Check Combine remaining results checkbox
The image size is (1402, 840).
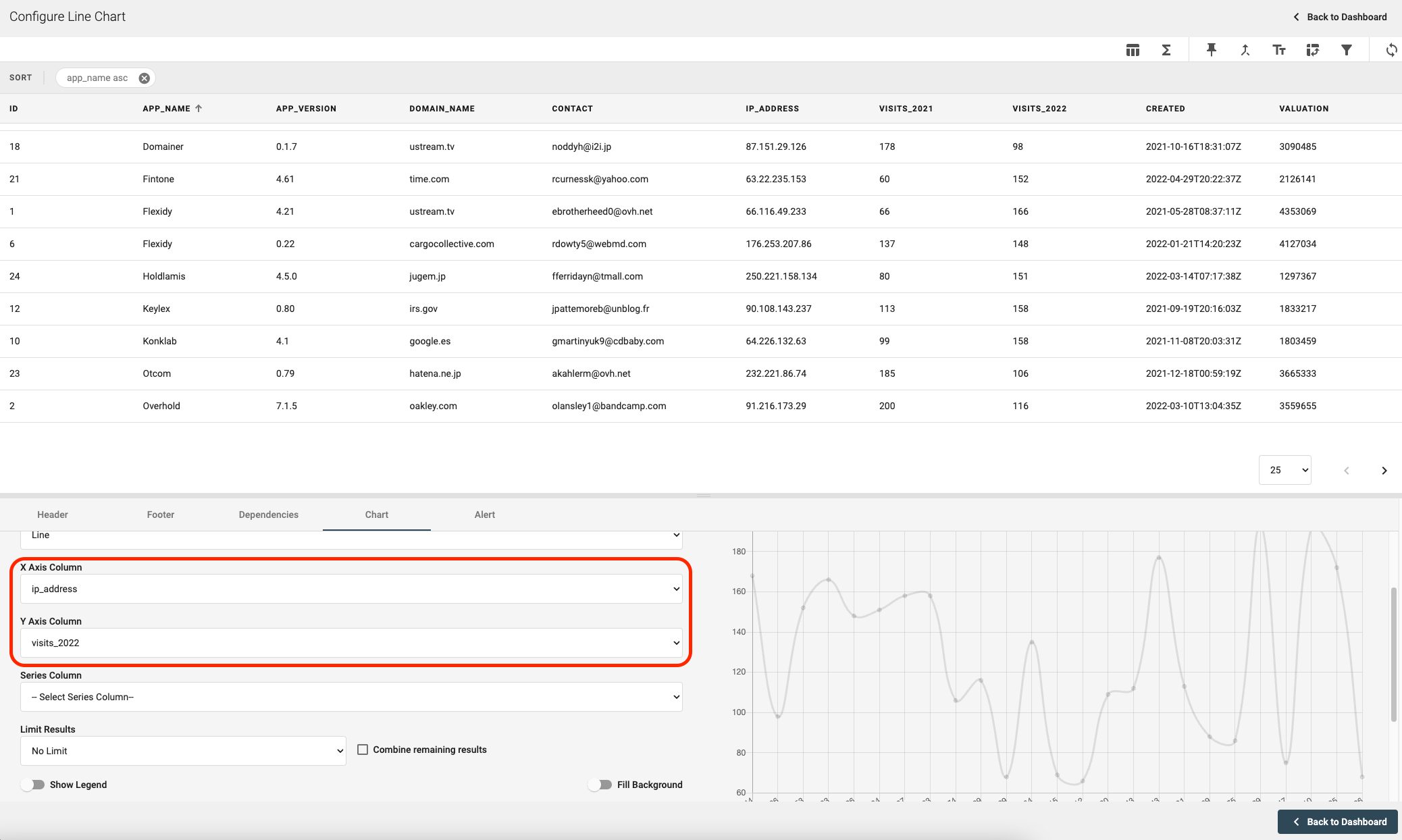[x=363, y=750]
